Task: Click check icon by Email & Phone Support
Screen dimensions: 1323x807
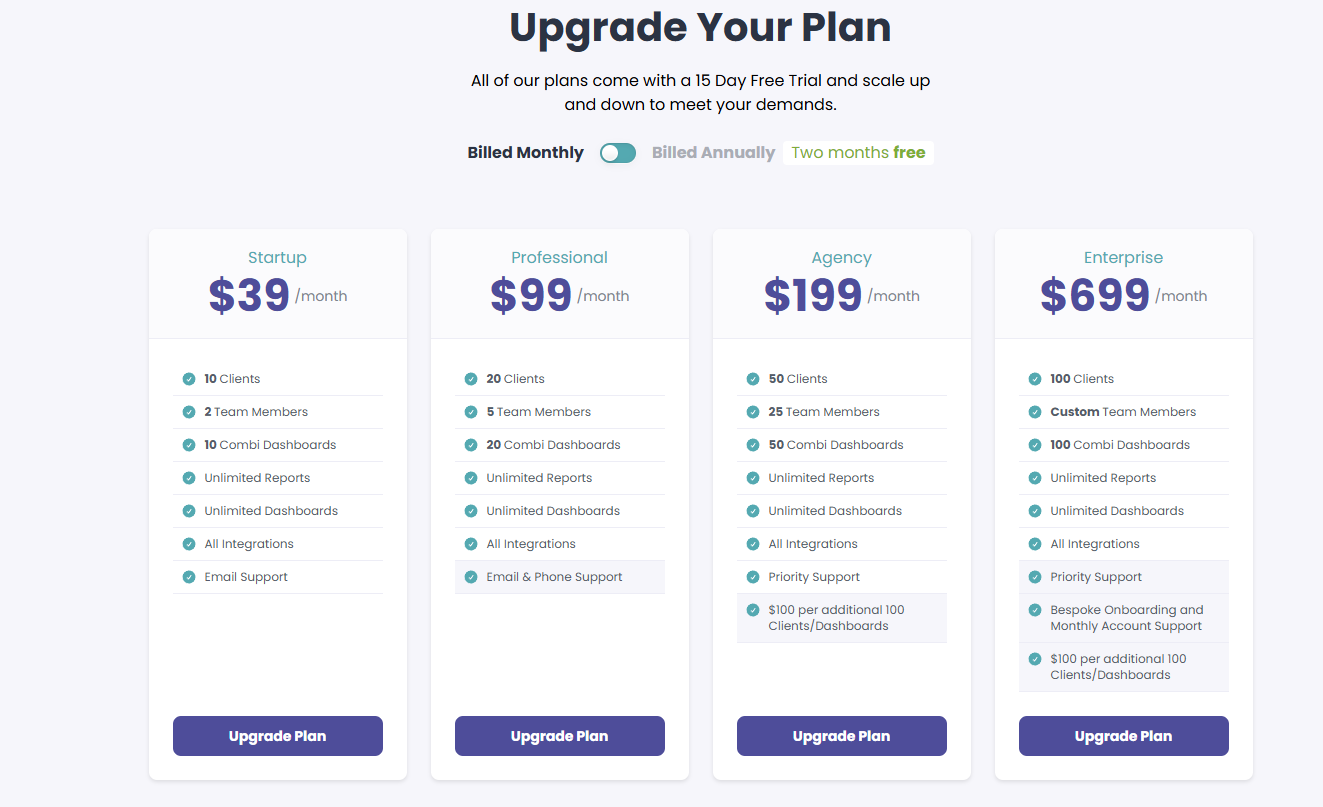Action: [471, 577]
